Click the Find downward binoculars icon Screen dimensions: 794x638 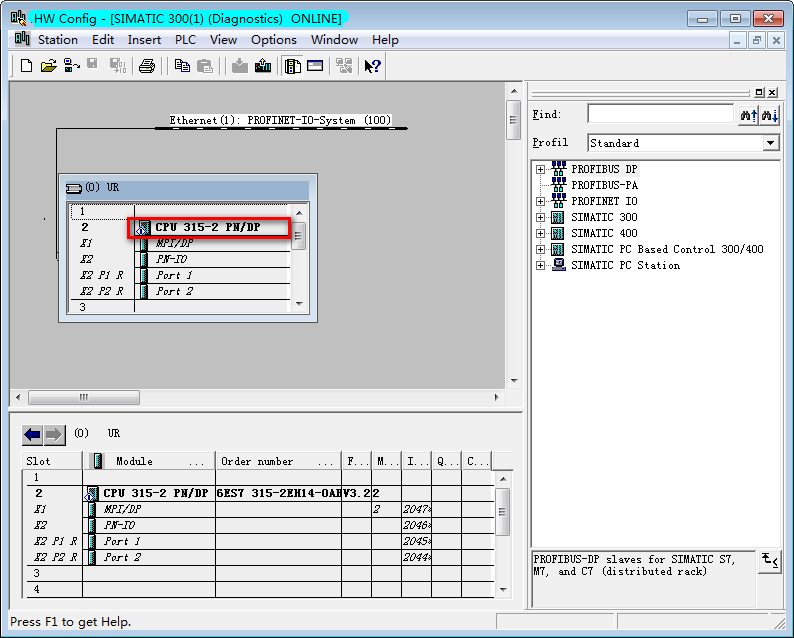point(770,115)
